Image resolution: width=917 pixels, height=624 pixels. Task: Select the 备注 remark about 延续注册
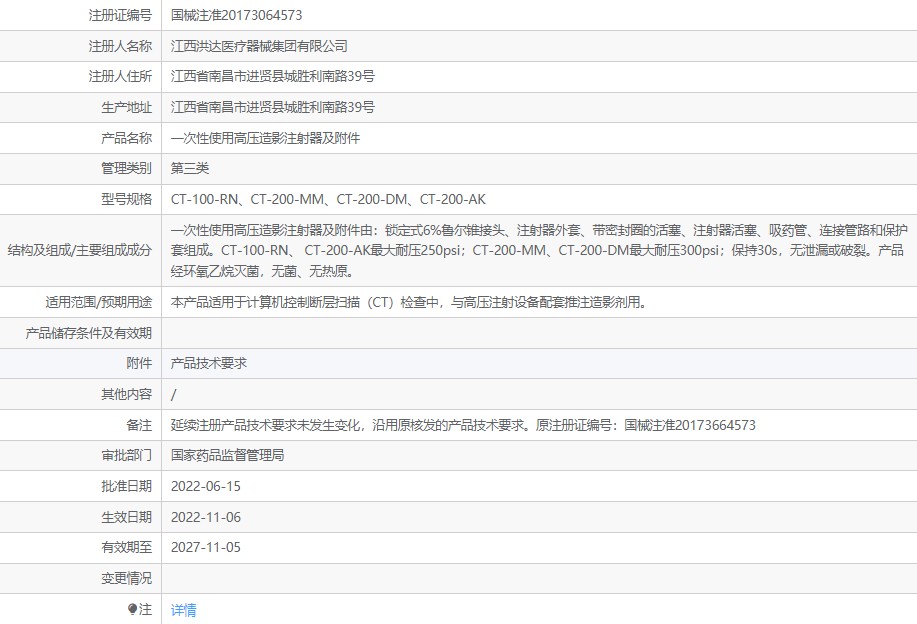[x=463, y=425]
